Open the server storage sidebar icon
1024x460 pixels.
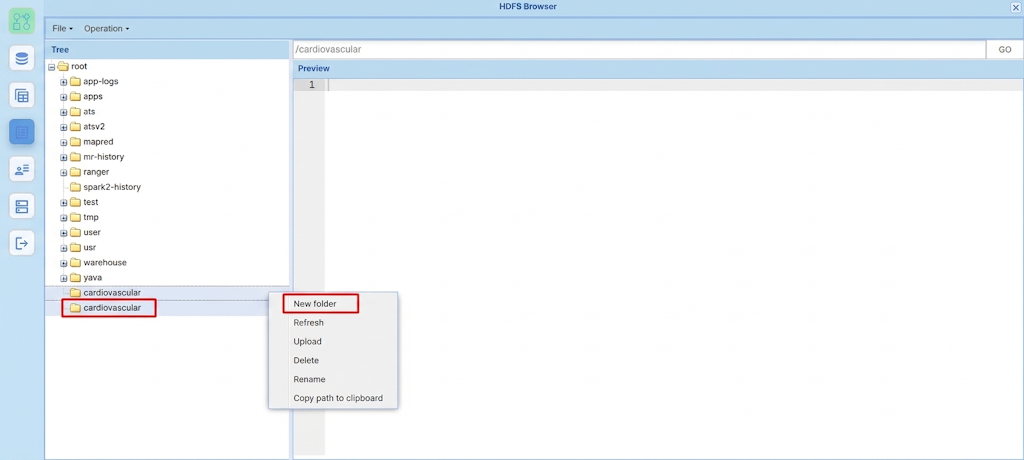tap(22, 206)
